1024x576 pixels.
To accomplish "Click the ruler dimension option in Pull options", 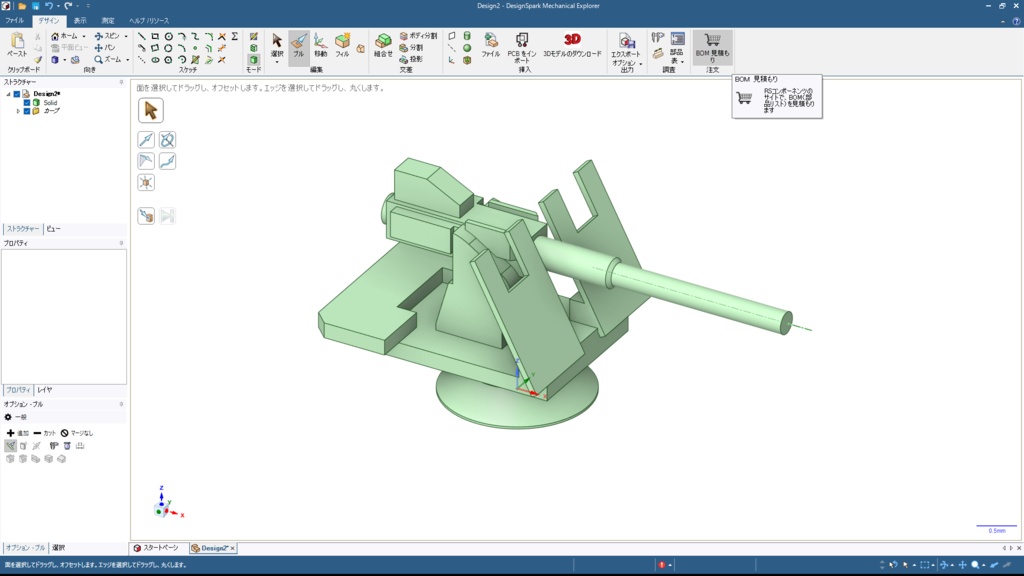I will pos(80,446).
